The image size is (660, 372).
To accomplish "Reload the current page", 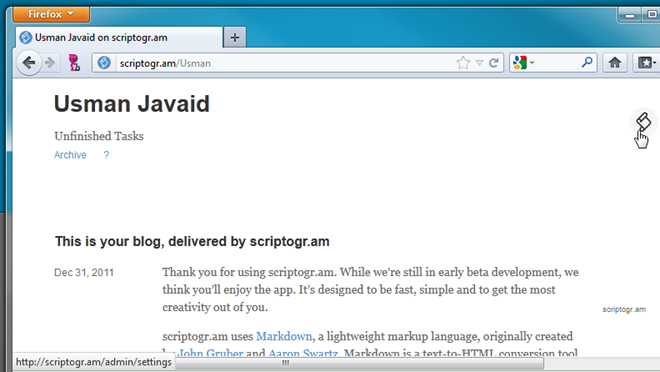I will click(x=494, y=63).
